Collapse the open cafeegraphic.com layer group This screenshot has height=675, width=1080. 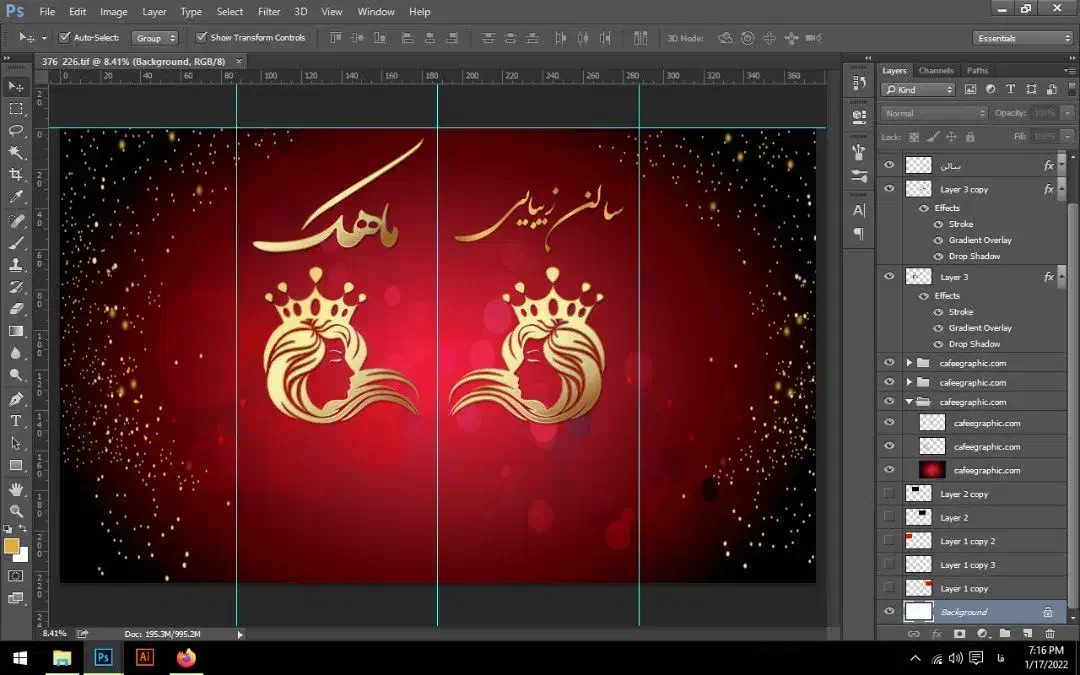[x=909, y=402]
